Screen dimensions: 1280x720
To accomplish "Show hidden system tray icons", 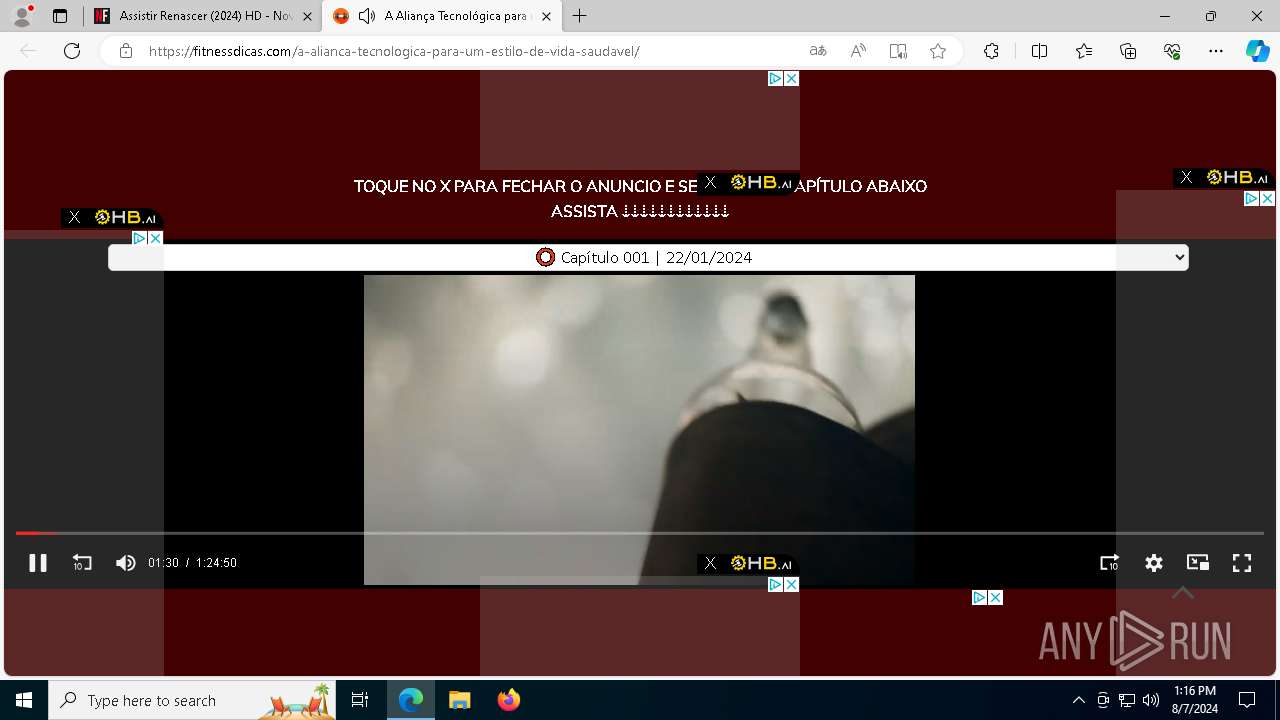I will (1078, 700).
